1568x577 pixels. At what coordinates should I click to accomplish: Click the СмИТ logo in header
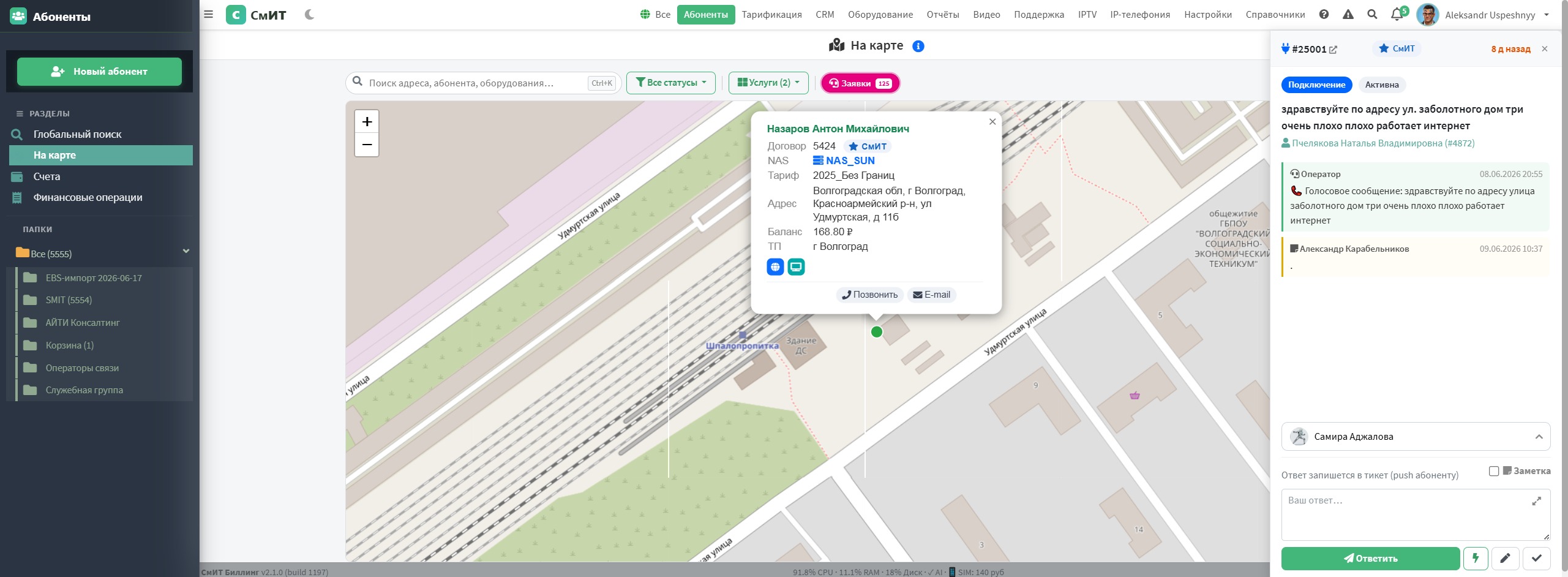tap(256, 15)
